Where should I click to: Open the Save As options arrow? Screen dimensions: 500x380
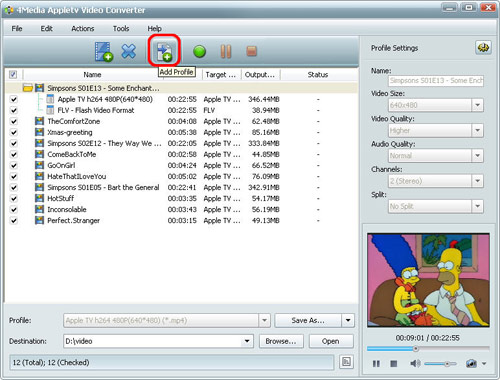pyautogui.click(x=348, y=320)
